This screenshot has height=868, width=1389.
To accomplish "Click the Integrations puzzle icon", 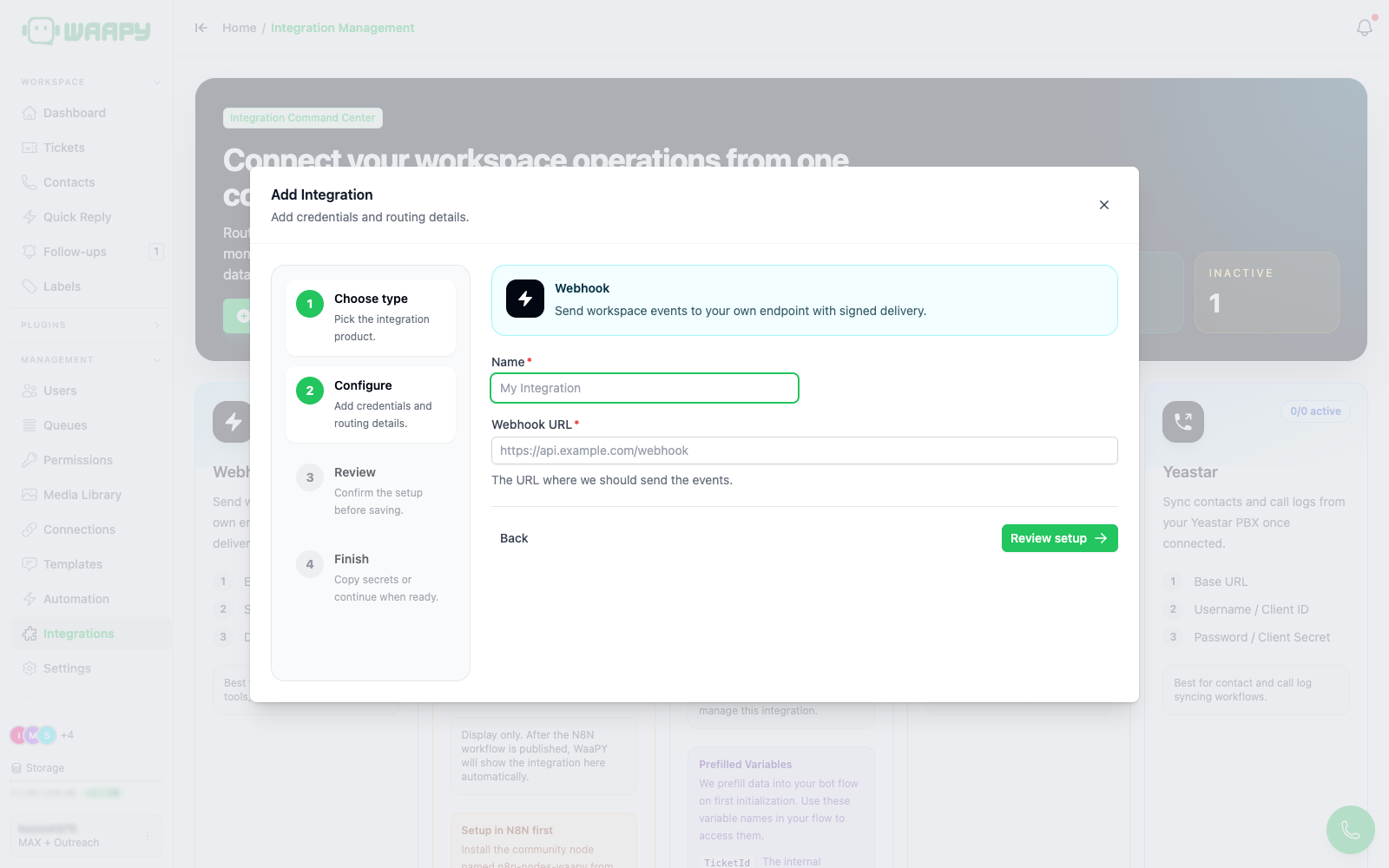I will click(30, 634).
